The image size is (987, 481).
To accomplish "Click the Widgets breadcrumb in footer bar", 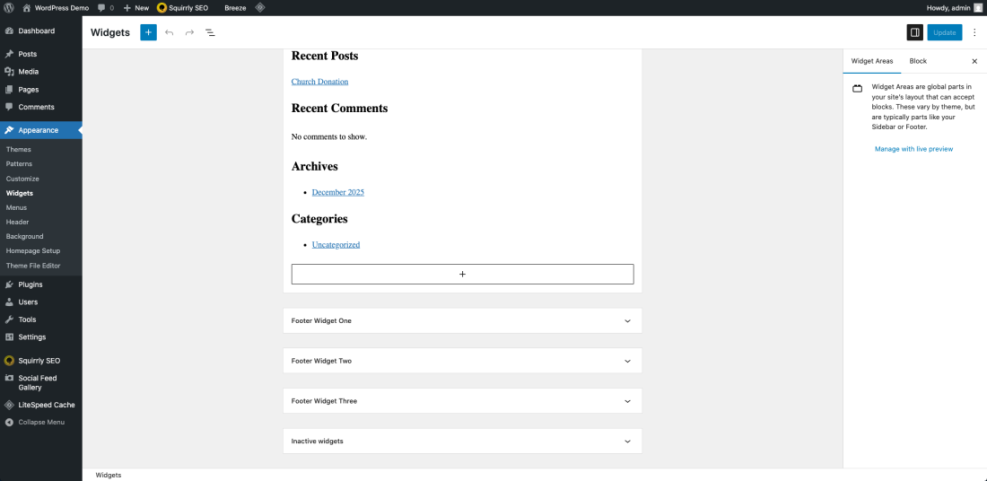I will pos(108,475).
